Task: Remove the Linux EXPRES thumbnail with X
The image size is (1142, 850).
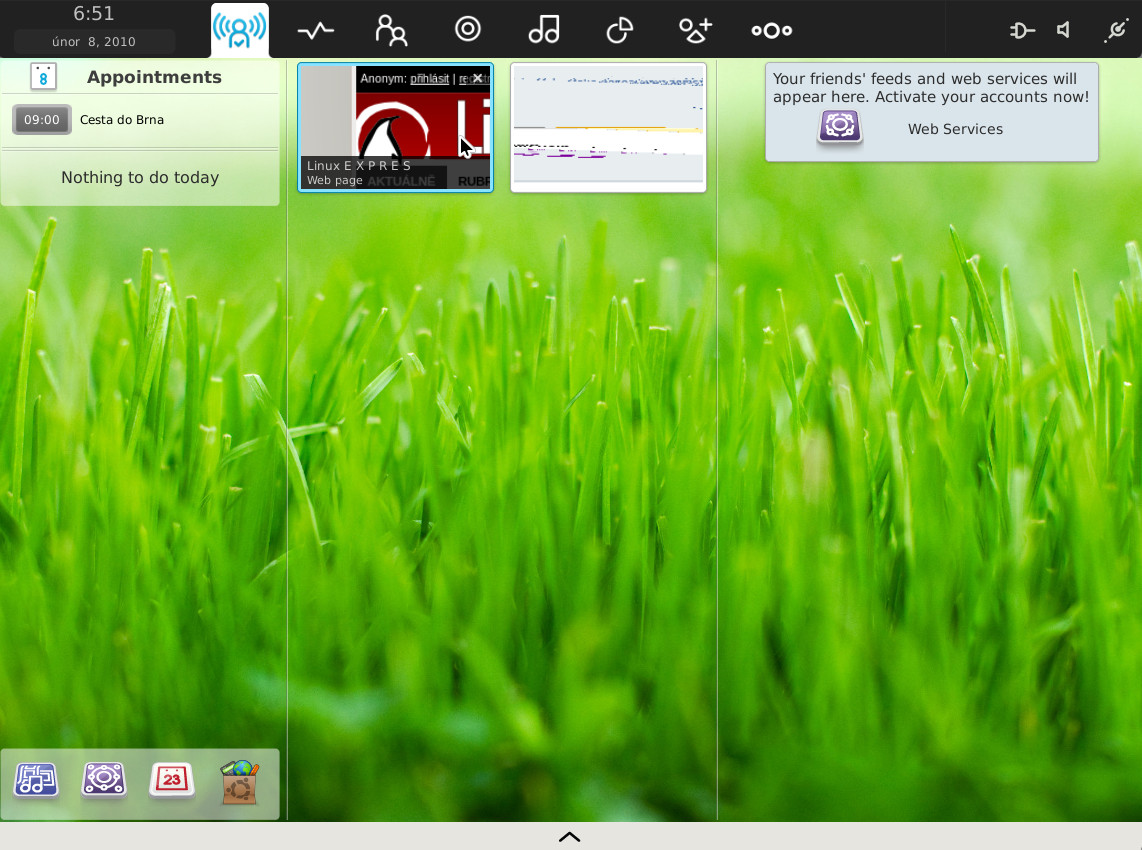Action: 477,78
